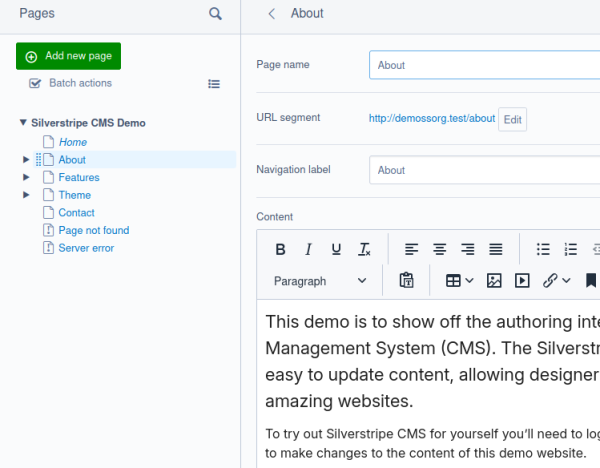
Task: Align text left
Action: coord(411,249)
